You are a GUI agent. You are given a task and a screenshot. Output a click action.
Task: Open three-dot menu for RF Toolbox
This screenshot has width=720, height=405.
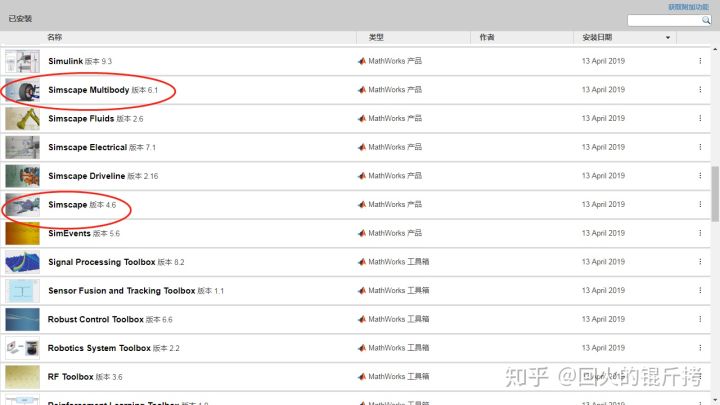(700, 377)
